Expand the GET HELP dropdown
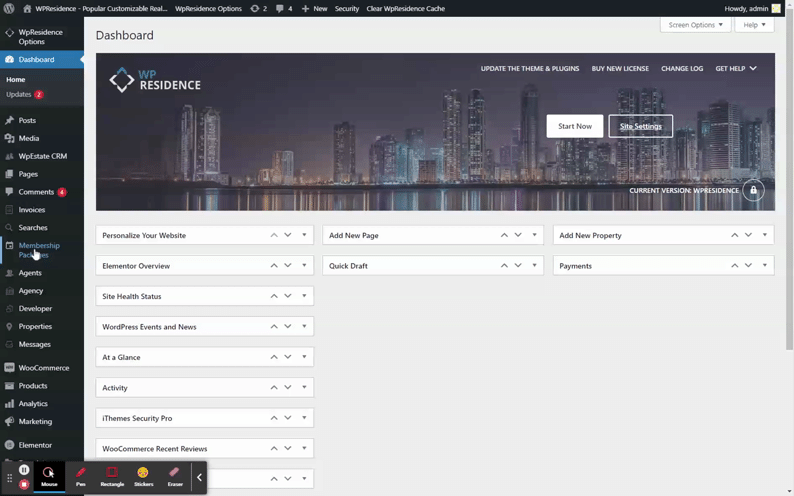Image resolution: width=794 pixels, height=496 pixels. 736,68
